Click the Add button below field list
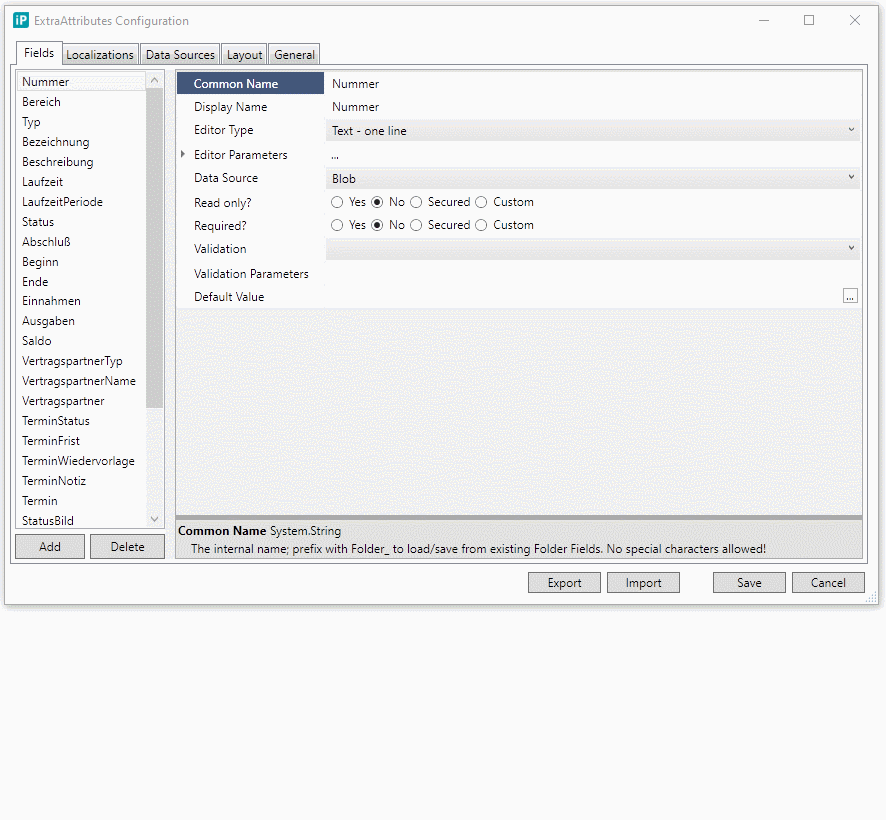 coord(50,547)
